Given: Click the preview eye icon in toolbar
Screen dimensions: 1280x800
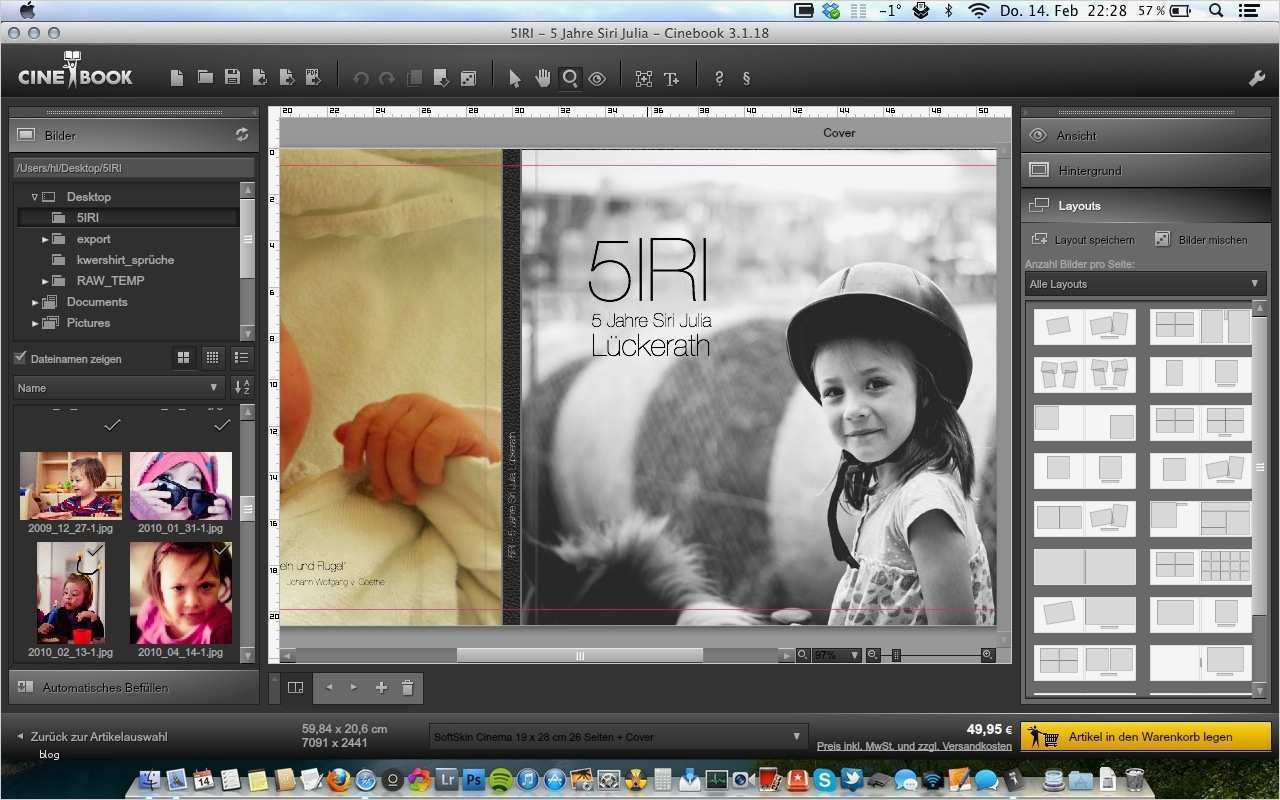Looking at the screenshot, I should [597, 79].
